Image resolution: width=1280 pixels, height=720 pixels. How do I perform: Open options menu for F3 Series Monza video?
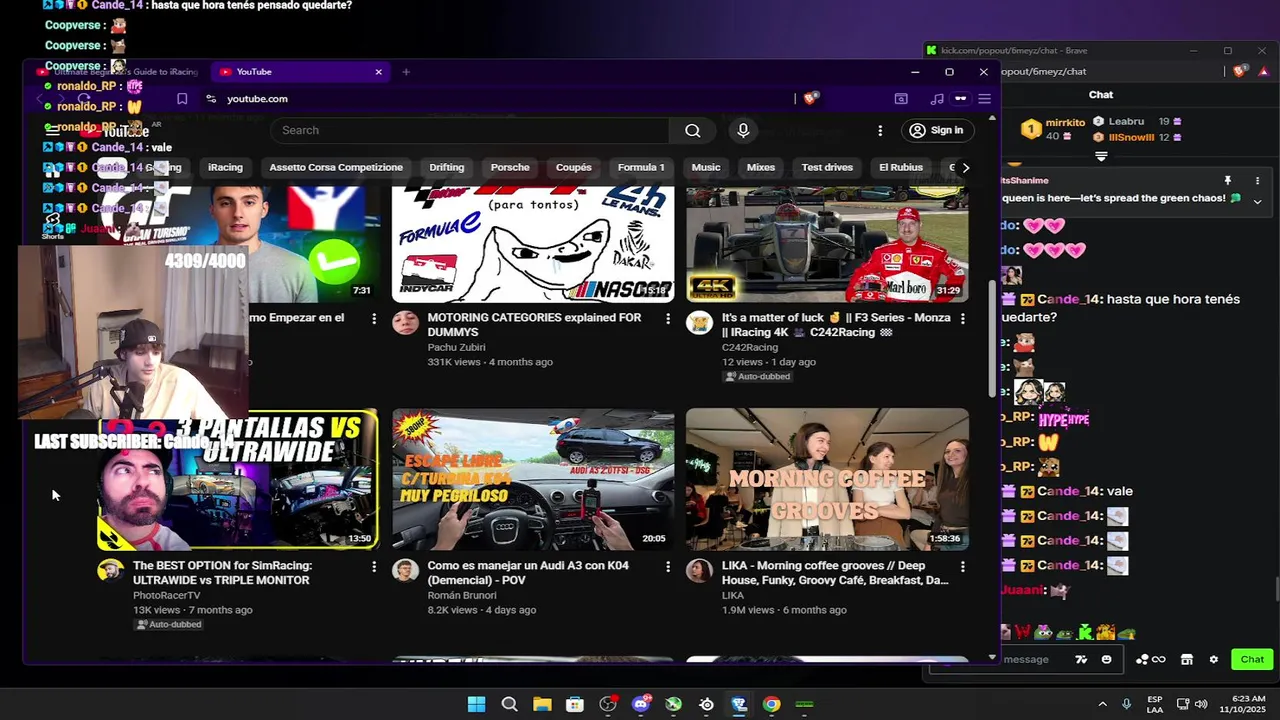962,318
